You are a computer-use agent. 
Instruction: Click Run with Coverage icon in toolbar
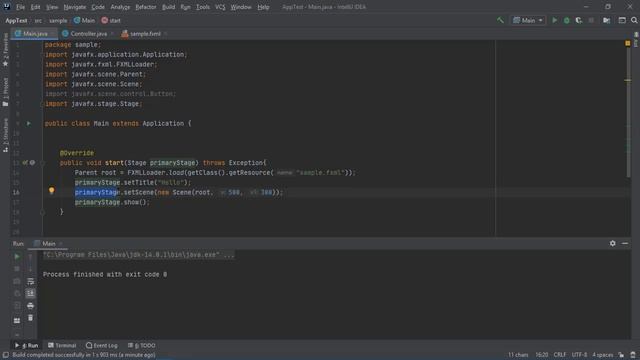(578, 20)
